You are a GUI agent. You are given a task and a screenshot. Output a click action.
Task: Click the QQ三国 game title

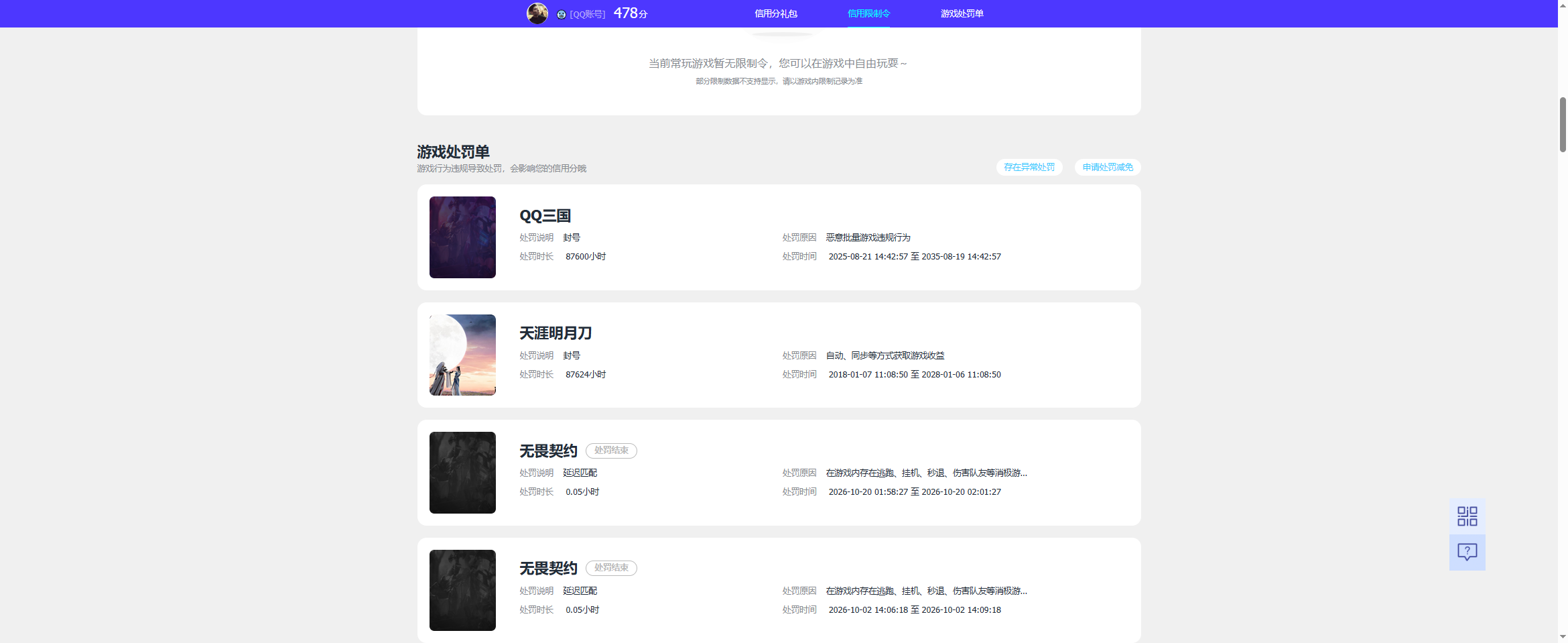coord(545,216)
